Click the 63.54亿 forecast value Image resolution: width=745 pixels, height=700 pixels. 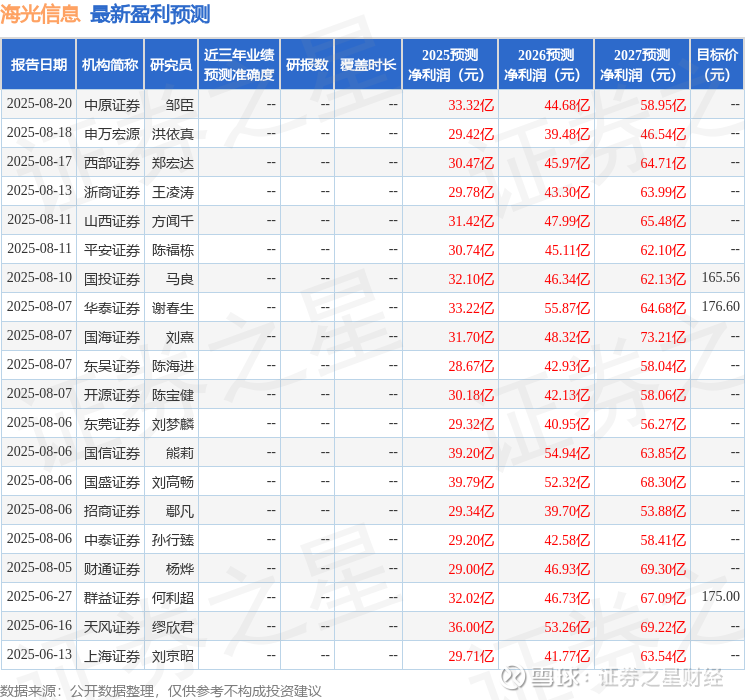click(x=663, y=656)
